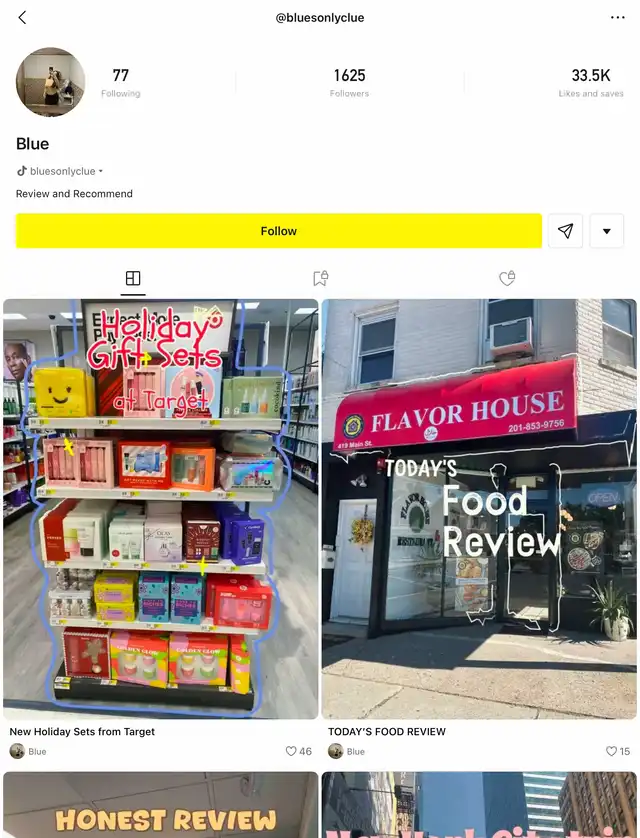Tap the paper plane share icon
The image size is (640, 838).
565,231
